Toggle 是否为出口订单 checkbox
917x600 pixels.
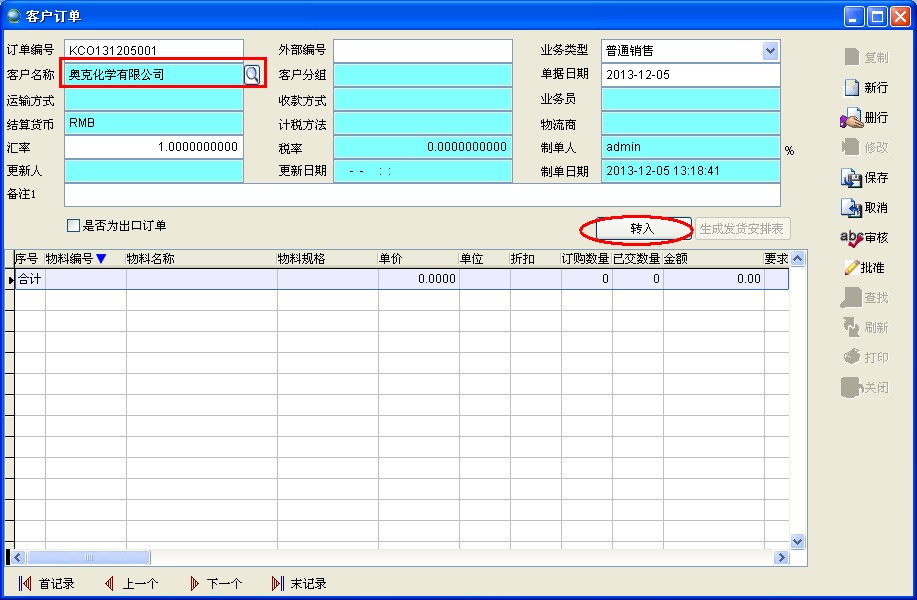(x=73, y=226)
